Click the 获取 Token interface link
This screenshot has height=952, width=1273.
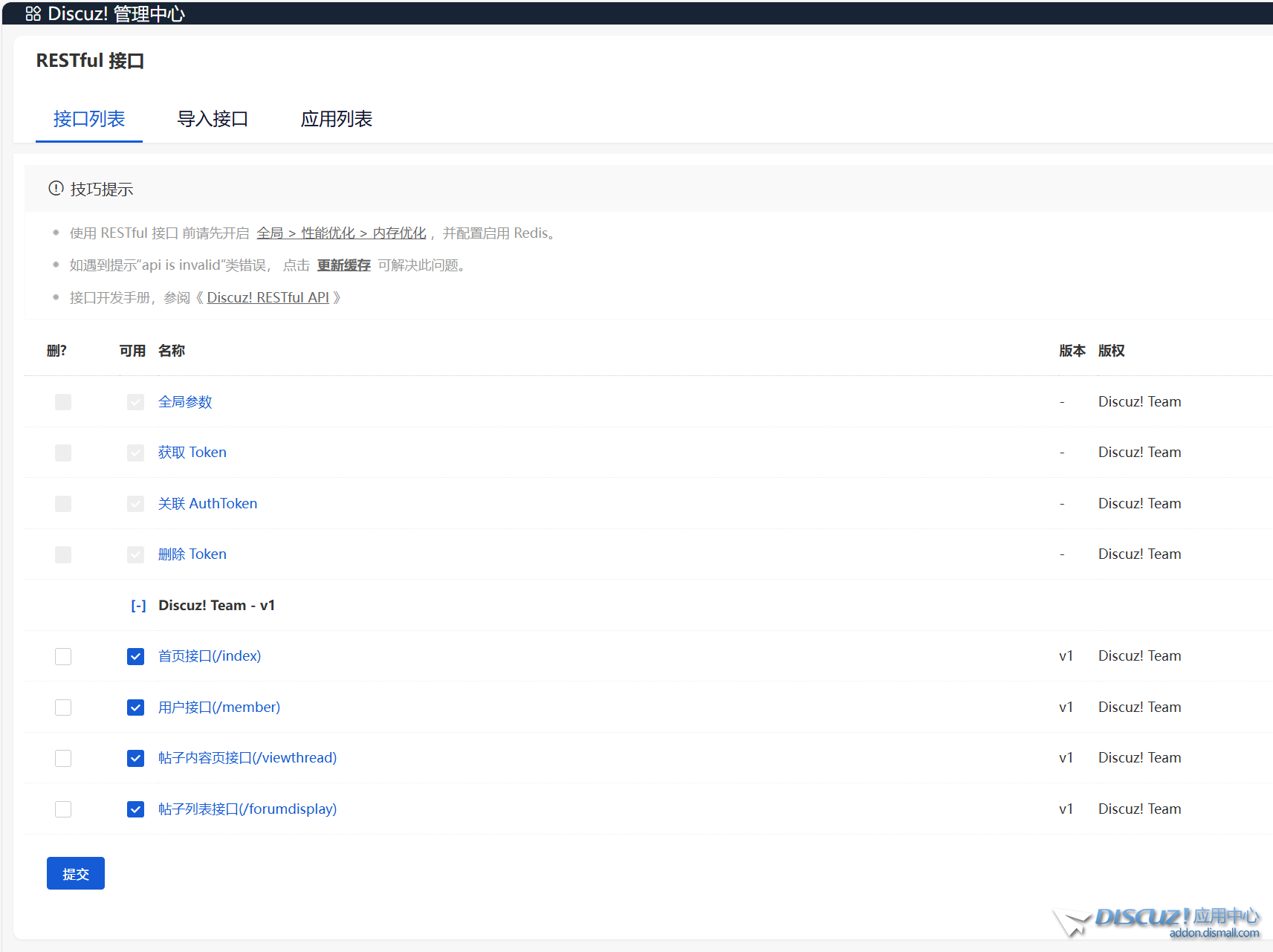click(x=192, y=453)
